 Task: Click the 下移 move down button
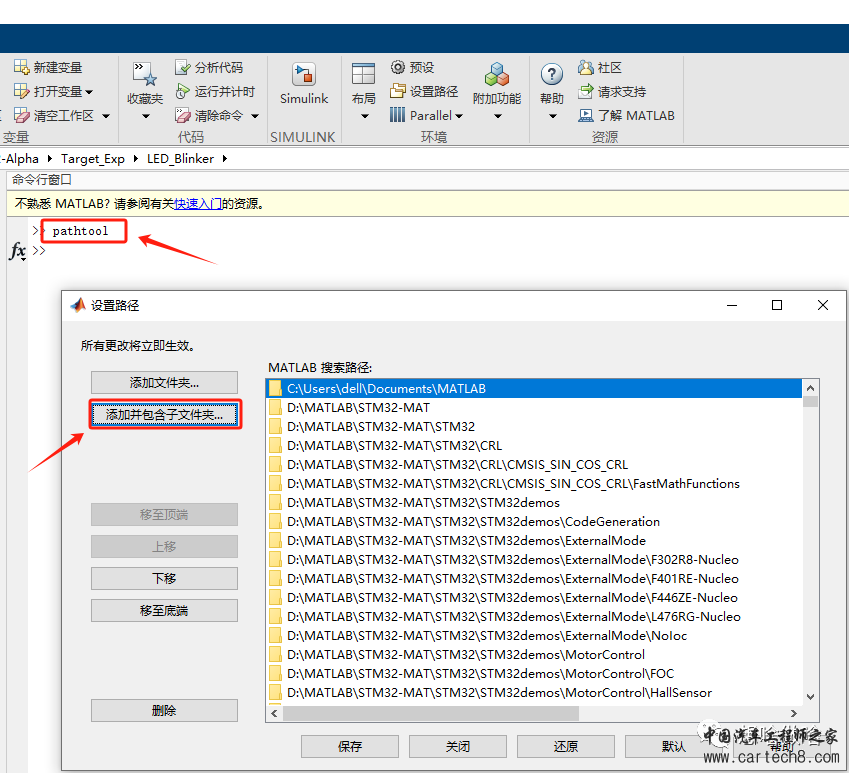(164, 579)
